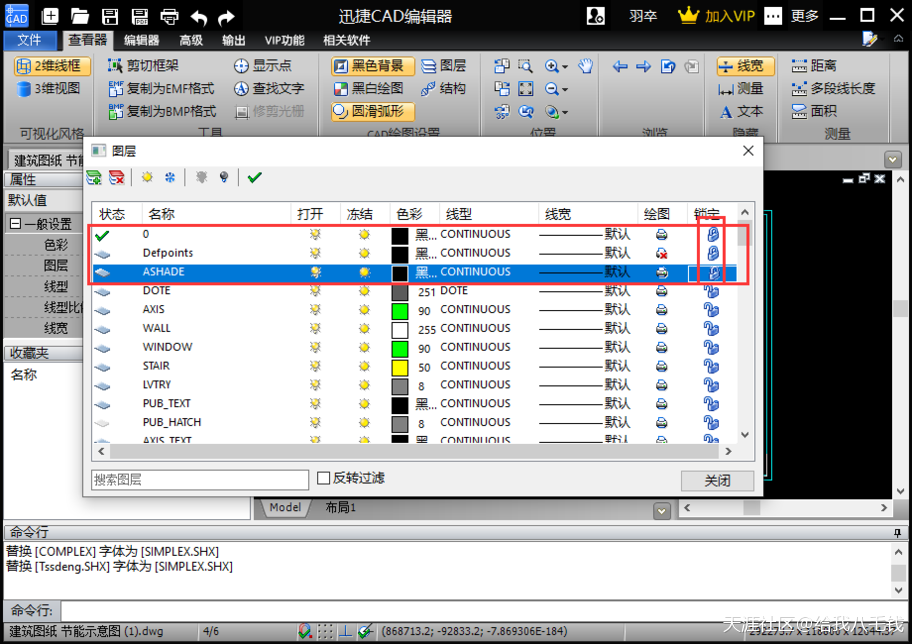Go to previous view with left arrow
This screenshot has height=644, width=912.
[620, 66]
